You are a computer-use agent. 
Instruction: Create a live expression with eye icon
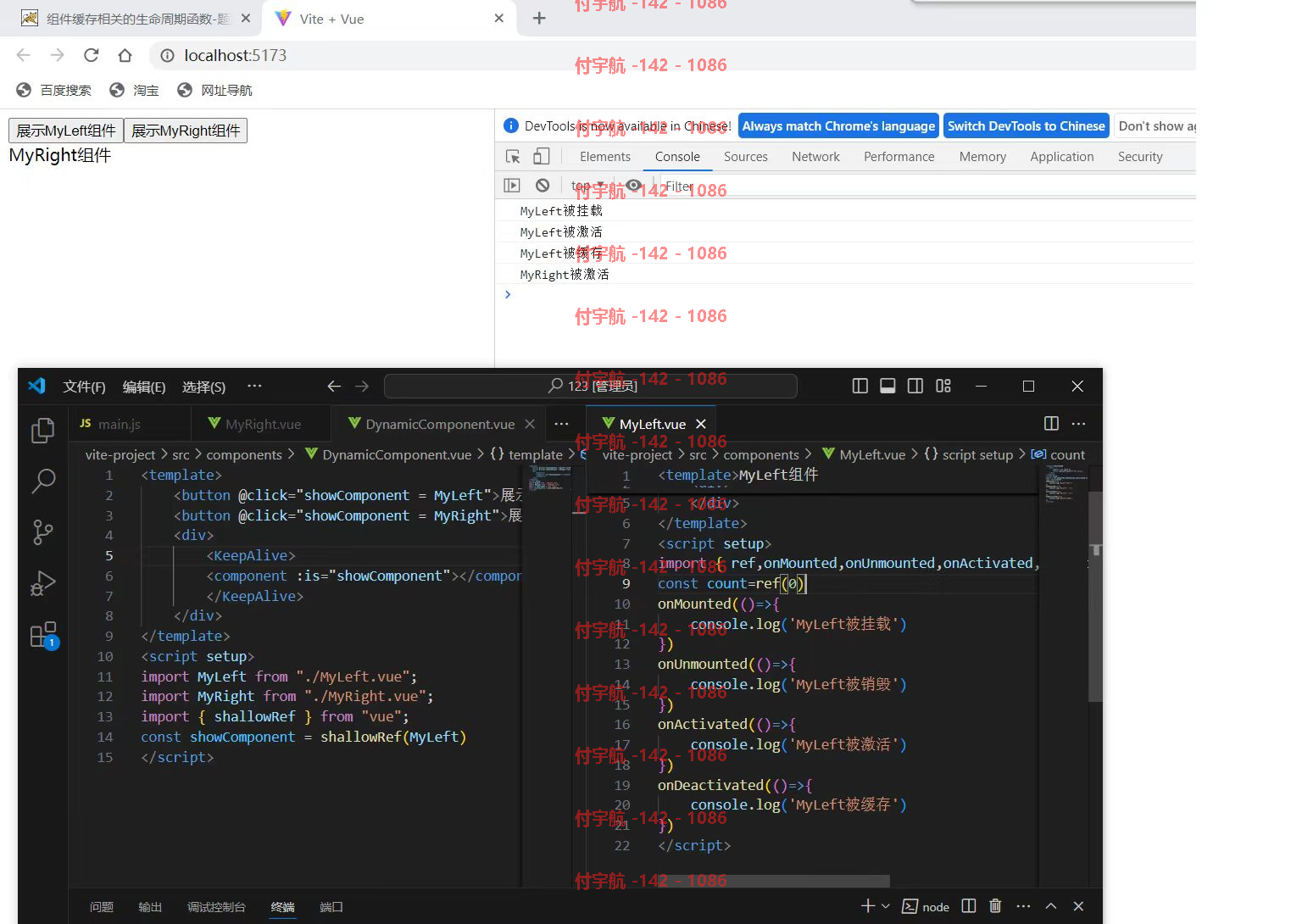(633, 186)
